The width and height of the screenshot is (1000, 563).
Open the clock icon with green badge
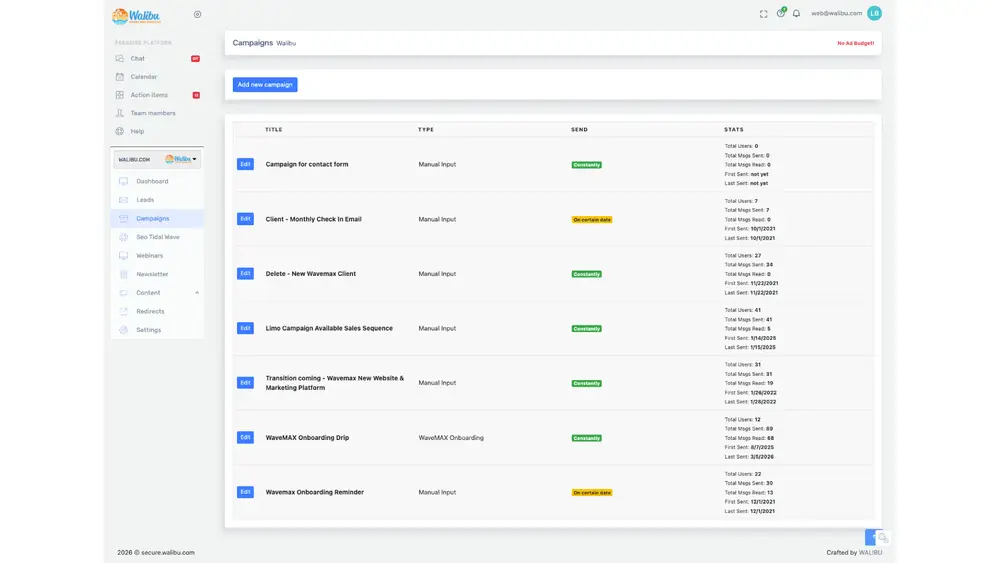(781, 13)
